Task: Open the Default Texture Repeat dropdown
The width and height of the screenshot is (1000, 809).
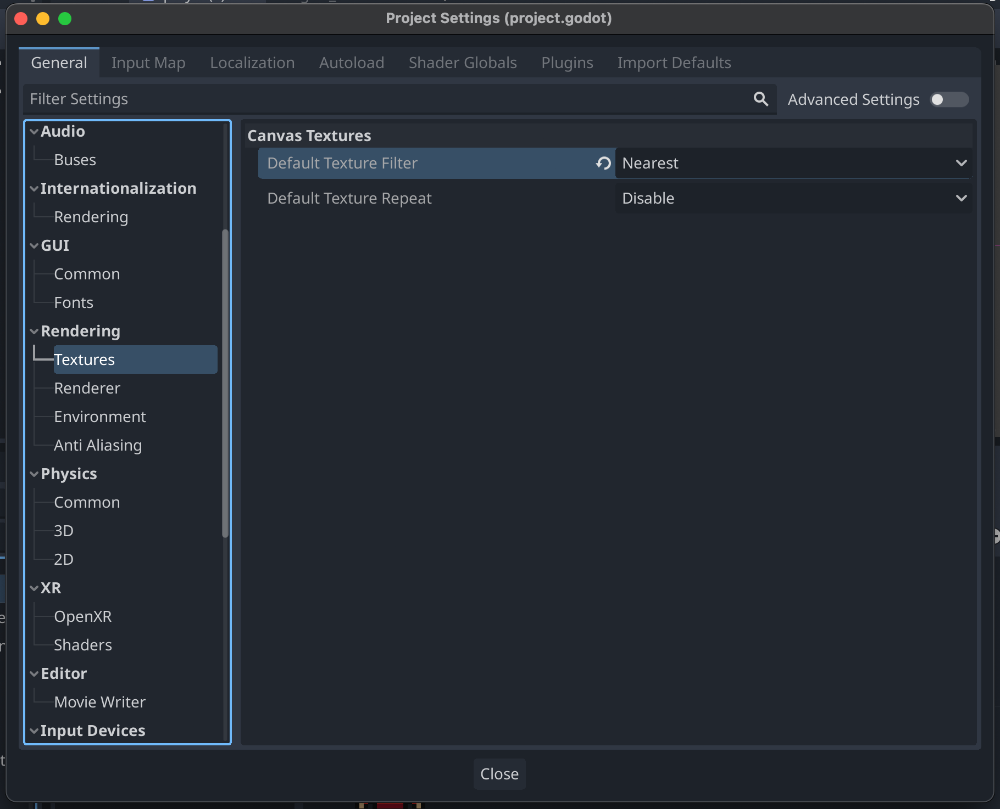Action: click(793, 198)
